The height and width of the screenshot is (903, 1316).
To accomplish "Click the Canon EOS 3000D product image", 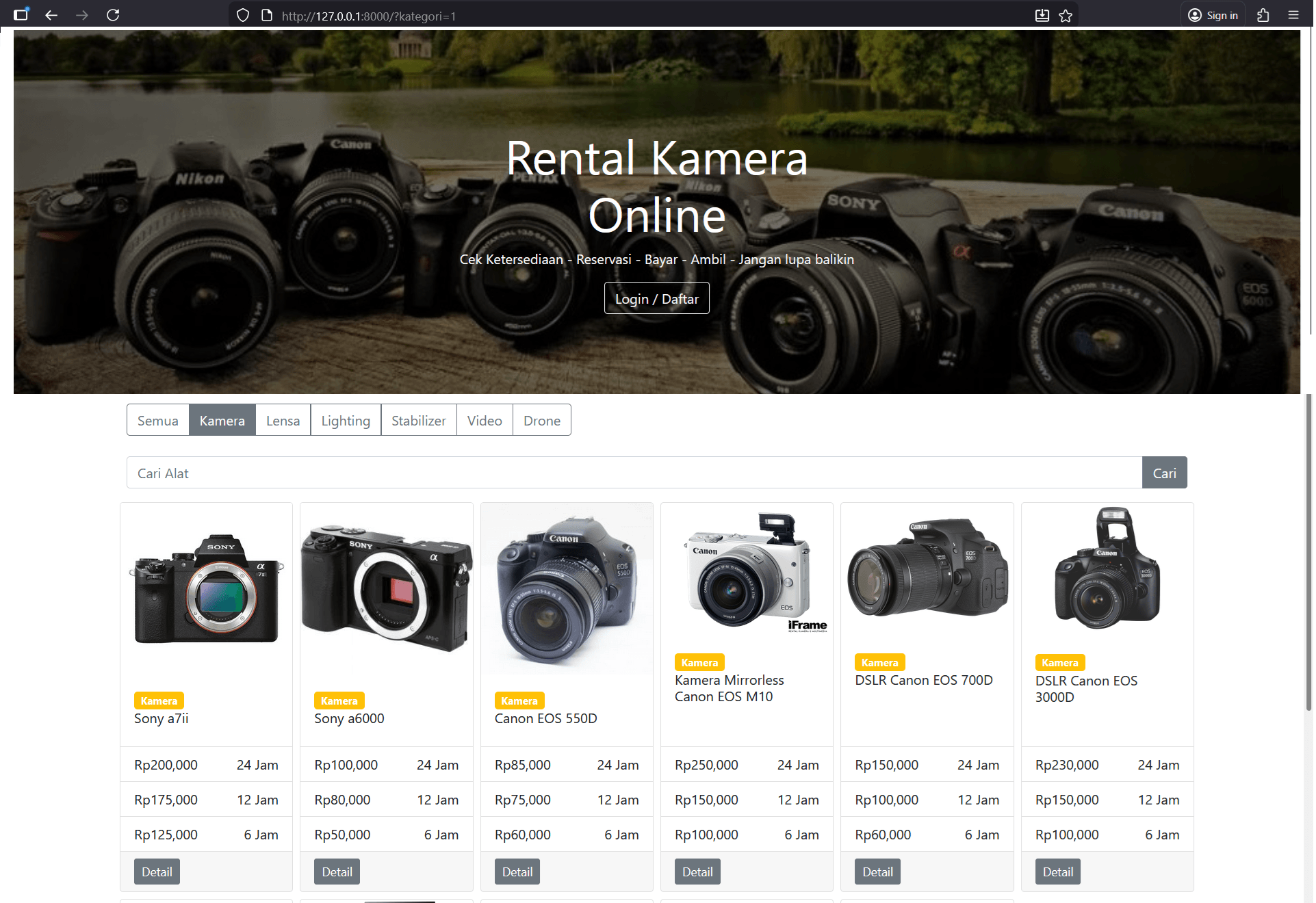I will [1107, 570].
